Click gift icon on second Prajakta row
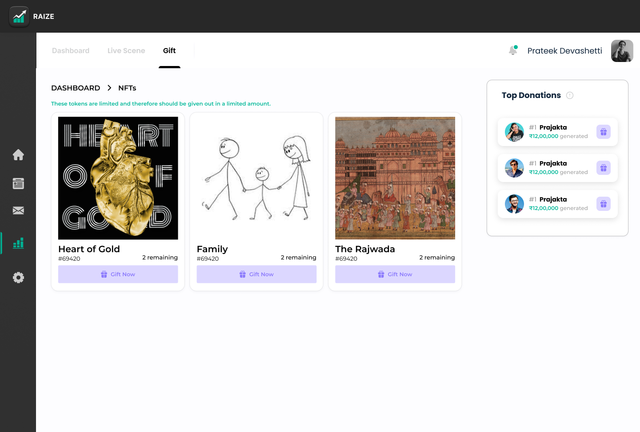This screenshot has width=640, height=432. pyautogui.click(x=603, y=168)
